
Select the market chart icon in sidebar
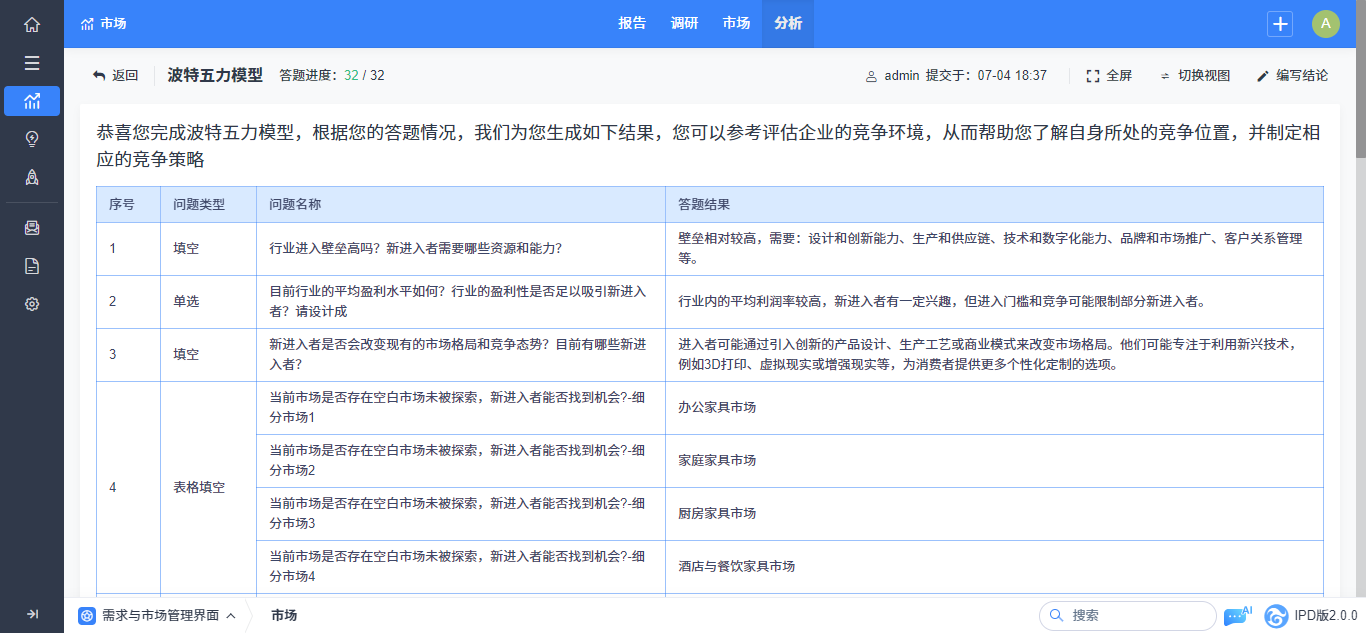pos(32,101)
